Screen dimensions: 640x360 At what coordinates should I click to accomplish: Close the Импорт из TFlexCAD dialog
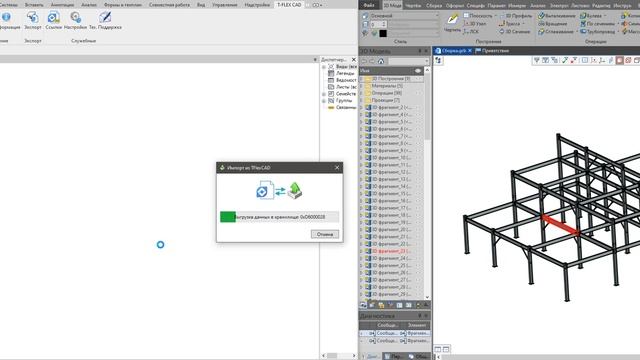click(x=337, y=167)
